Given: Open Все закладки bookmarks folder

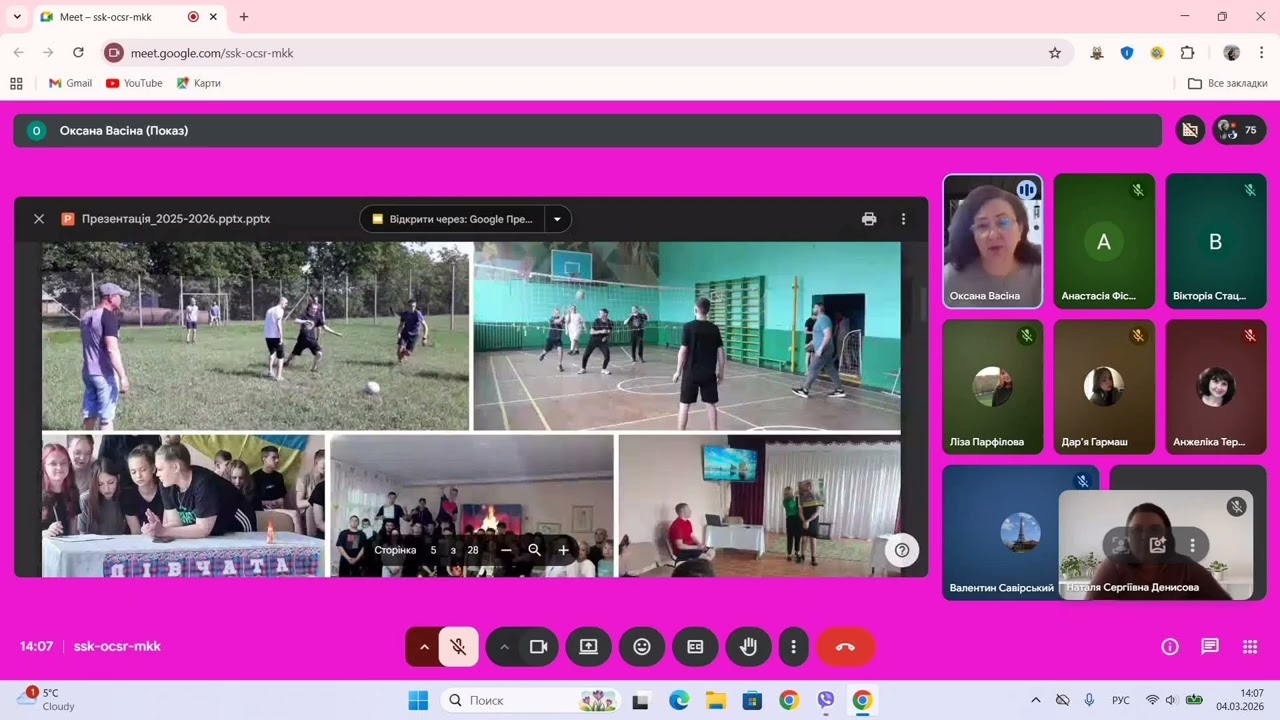Looking at the screenshot, I should point(1228,83).
